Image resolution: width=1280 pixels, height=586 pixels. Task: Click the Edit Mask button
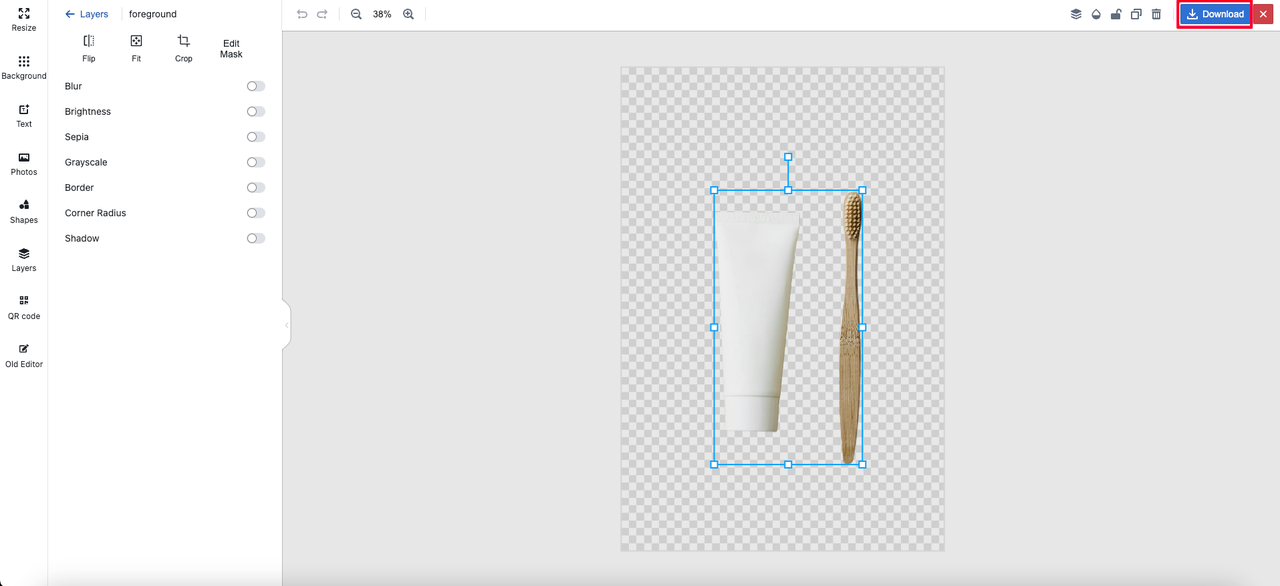pos(231,48)
